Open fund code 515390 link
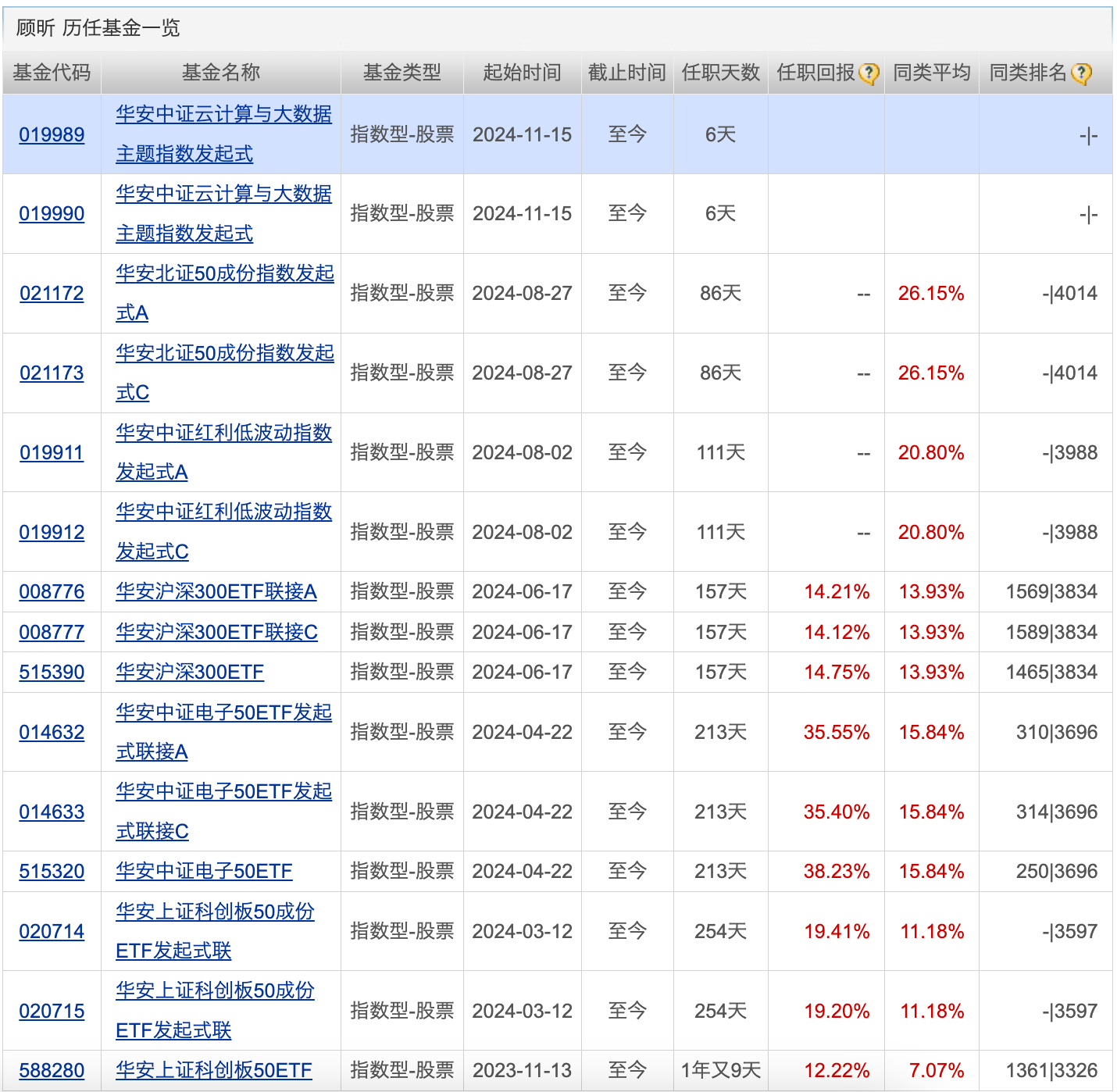 (x=52, y=672)
